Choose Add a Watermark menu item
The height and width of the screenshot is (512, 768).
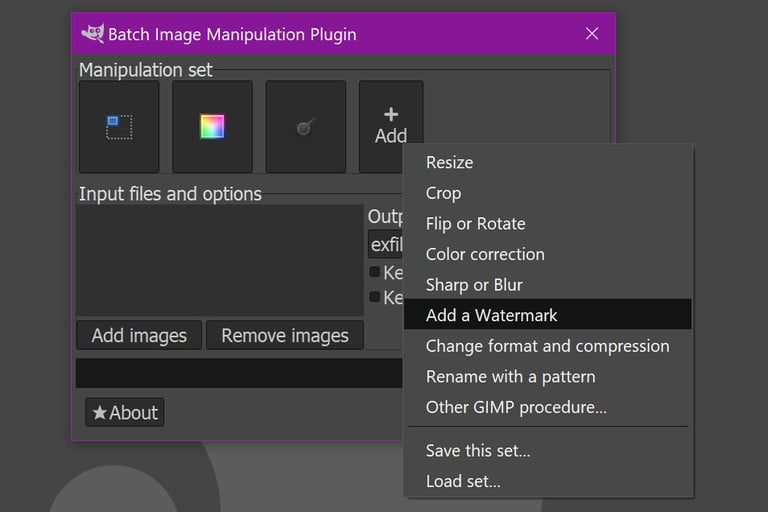(x=548, y=315)
